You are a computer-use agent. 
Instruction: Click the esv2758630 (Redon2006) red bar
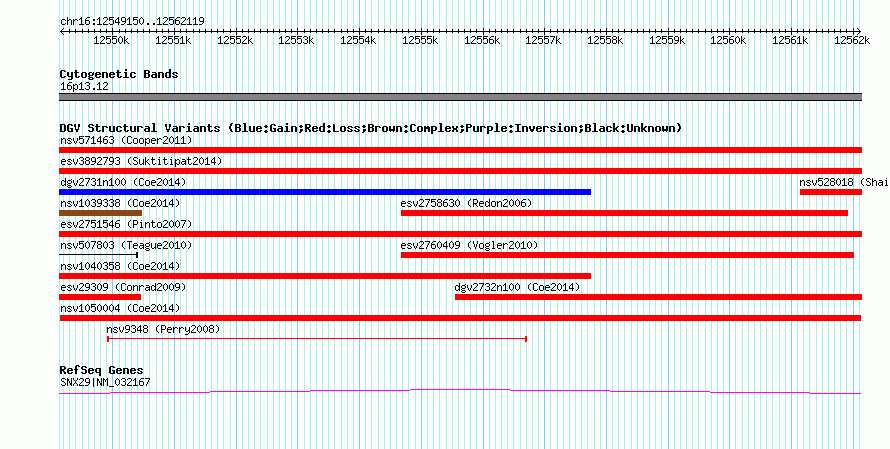624,213
